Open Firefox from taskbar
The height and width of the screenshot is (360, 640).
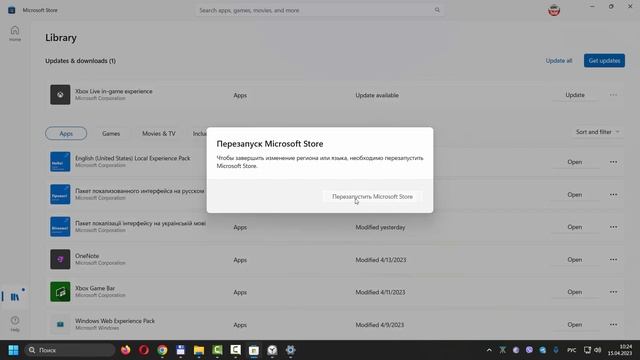click(x=125, y=350)
